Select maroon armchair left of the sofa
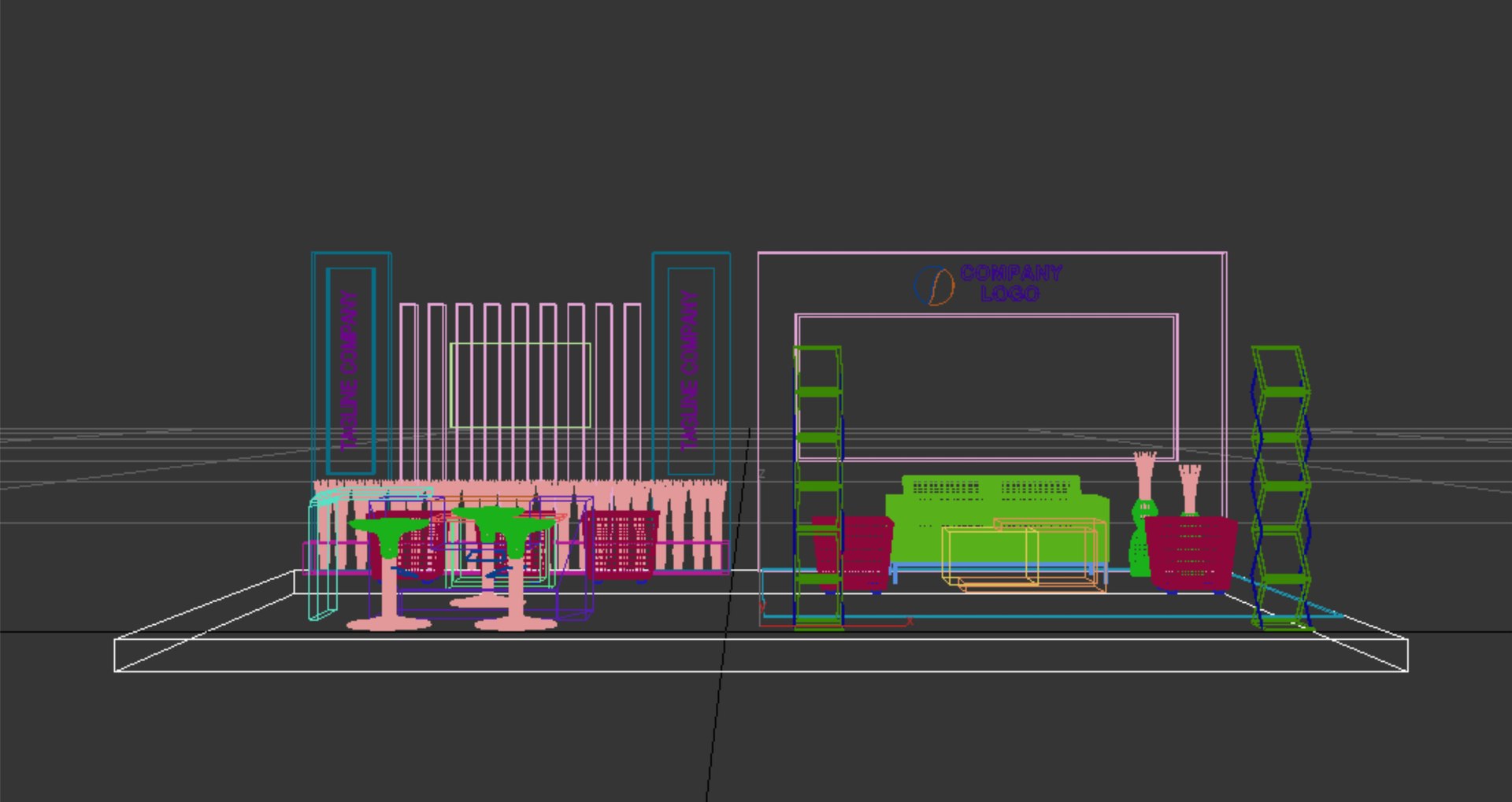Image resolution: width=1512 pixels, height=802 pixels. coord(854,553)
